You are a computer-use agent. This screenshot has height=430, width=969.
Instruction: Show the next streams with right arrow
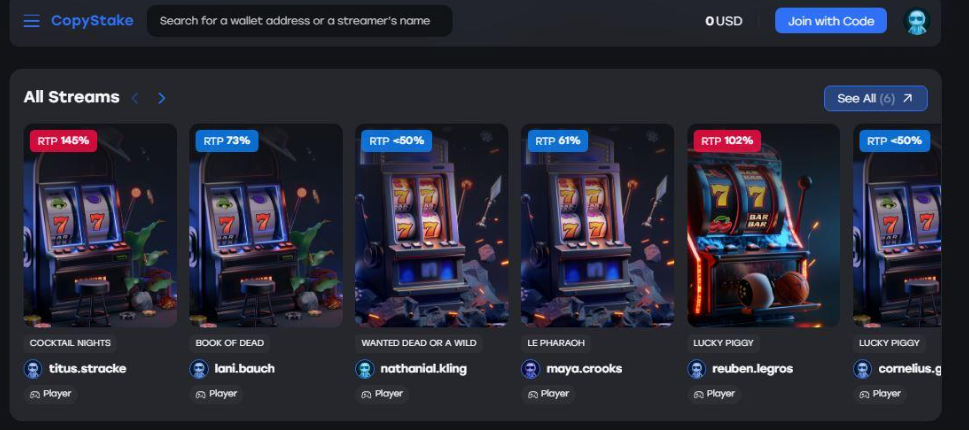click(161, 98)
